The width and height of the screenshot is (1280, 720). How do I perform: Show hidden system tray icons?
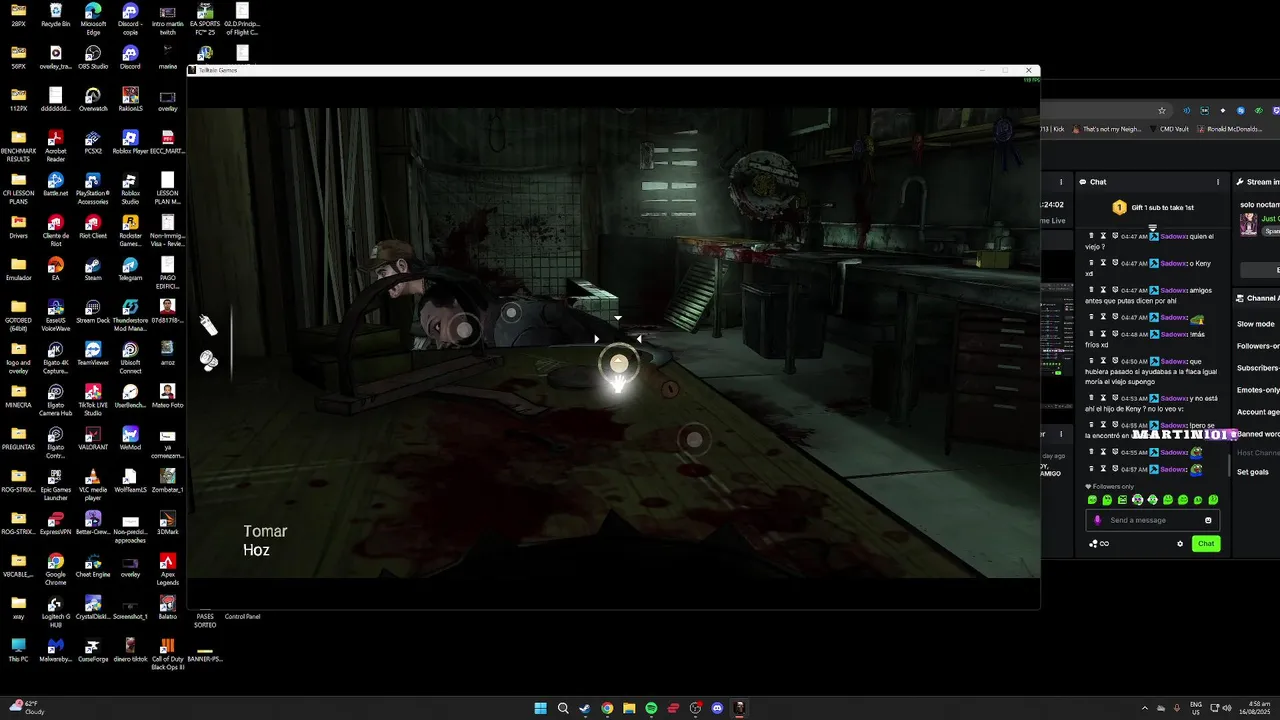[x=1145, y=708]
